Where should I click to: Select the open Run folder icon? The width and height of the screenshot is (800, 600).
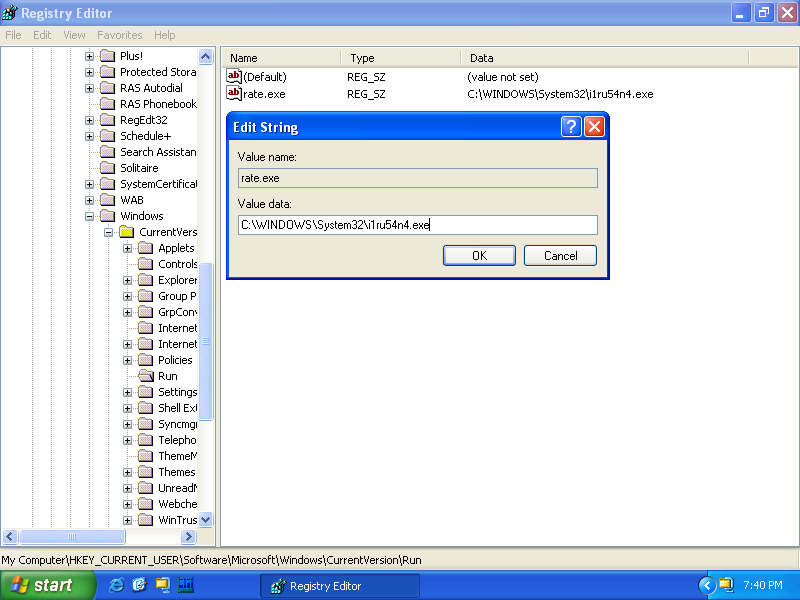point(146,376)
